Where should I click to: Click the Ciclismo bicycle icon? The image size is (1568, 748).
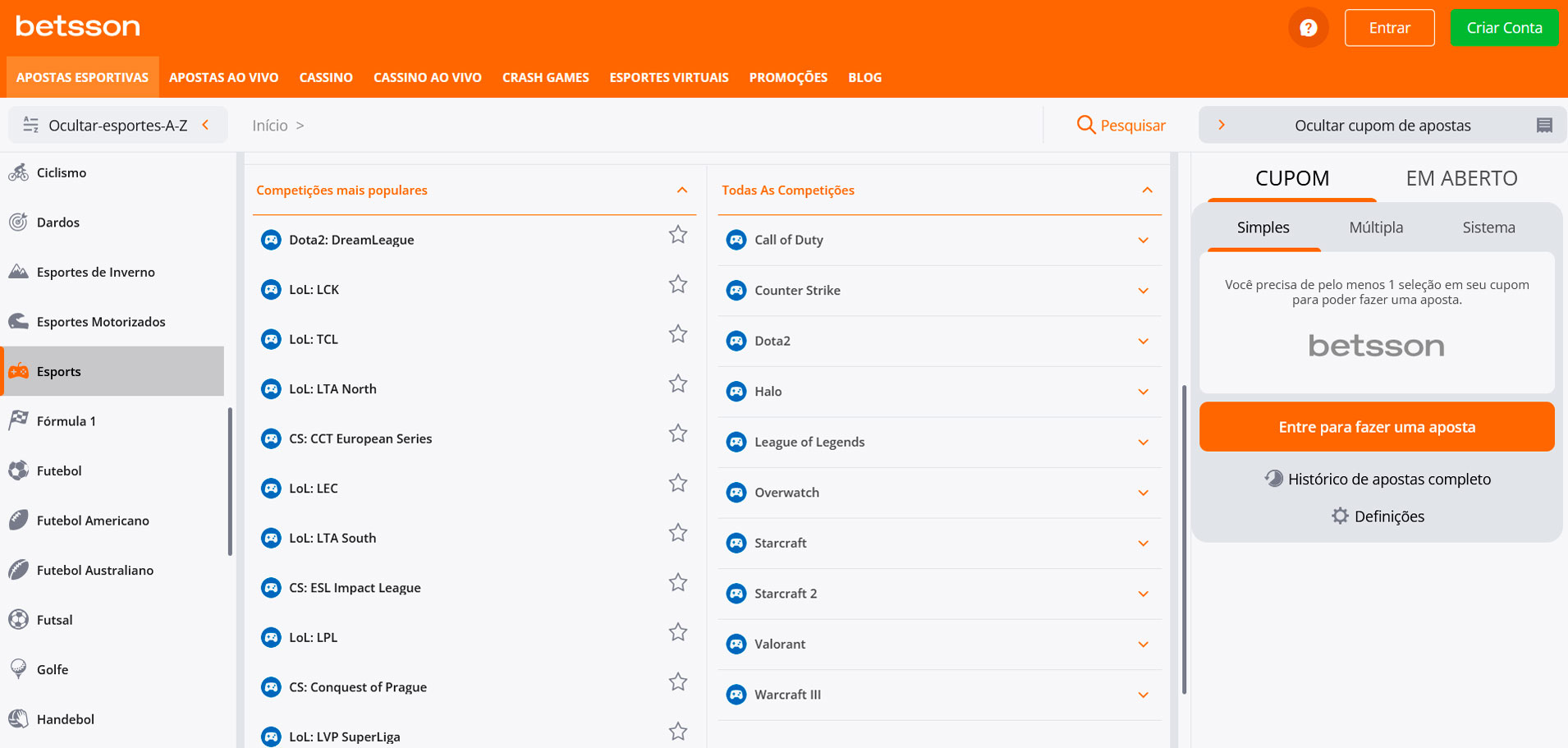[19, 172]
